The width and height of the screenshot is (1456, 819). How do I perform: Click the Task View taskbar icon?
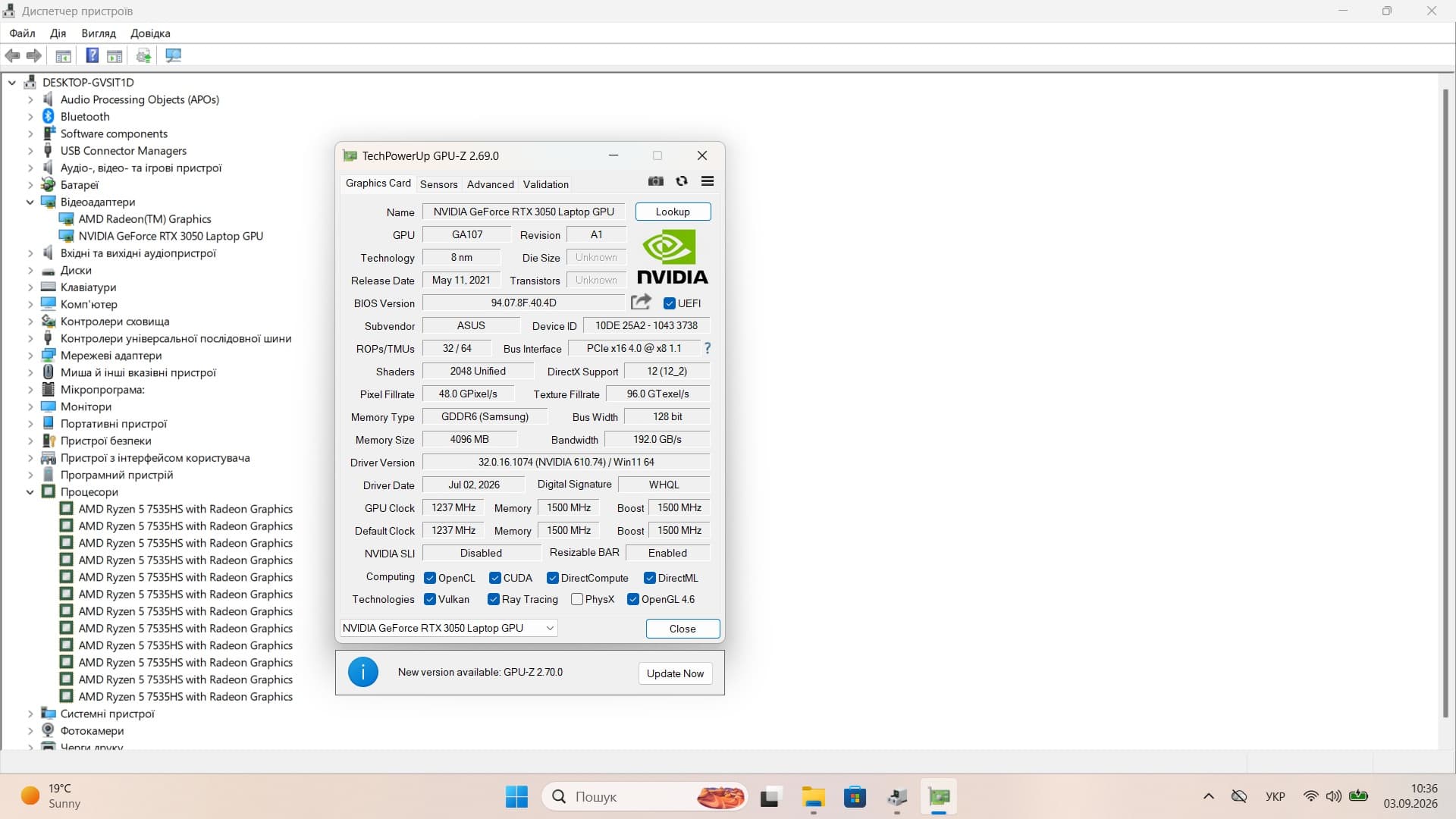click(770, 797)
